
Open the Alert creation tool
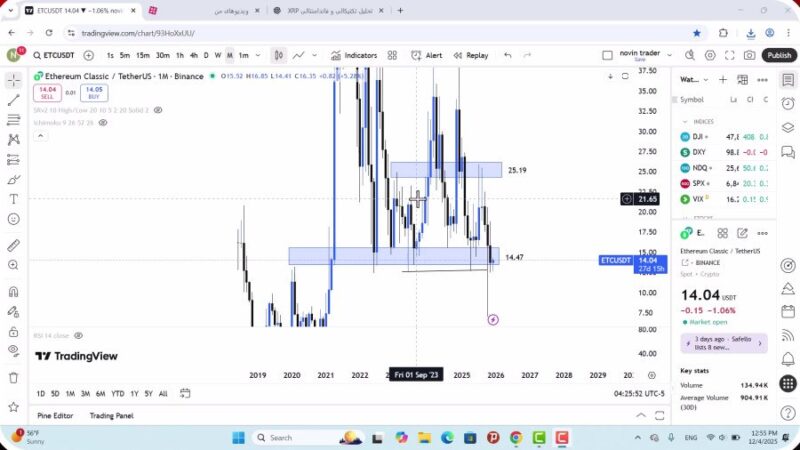pyautogui.click(x=427, y=56)
